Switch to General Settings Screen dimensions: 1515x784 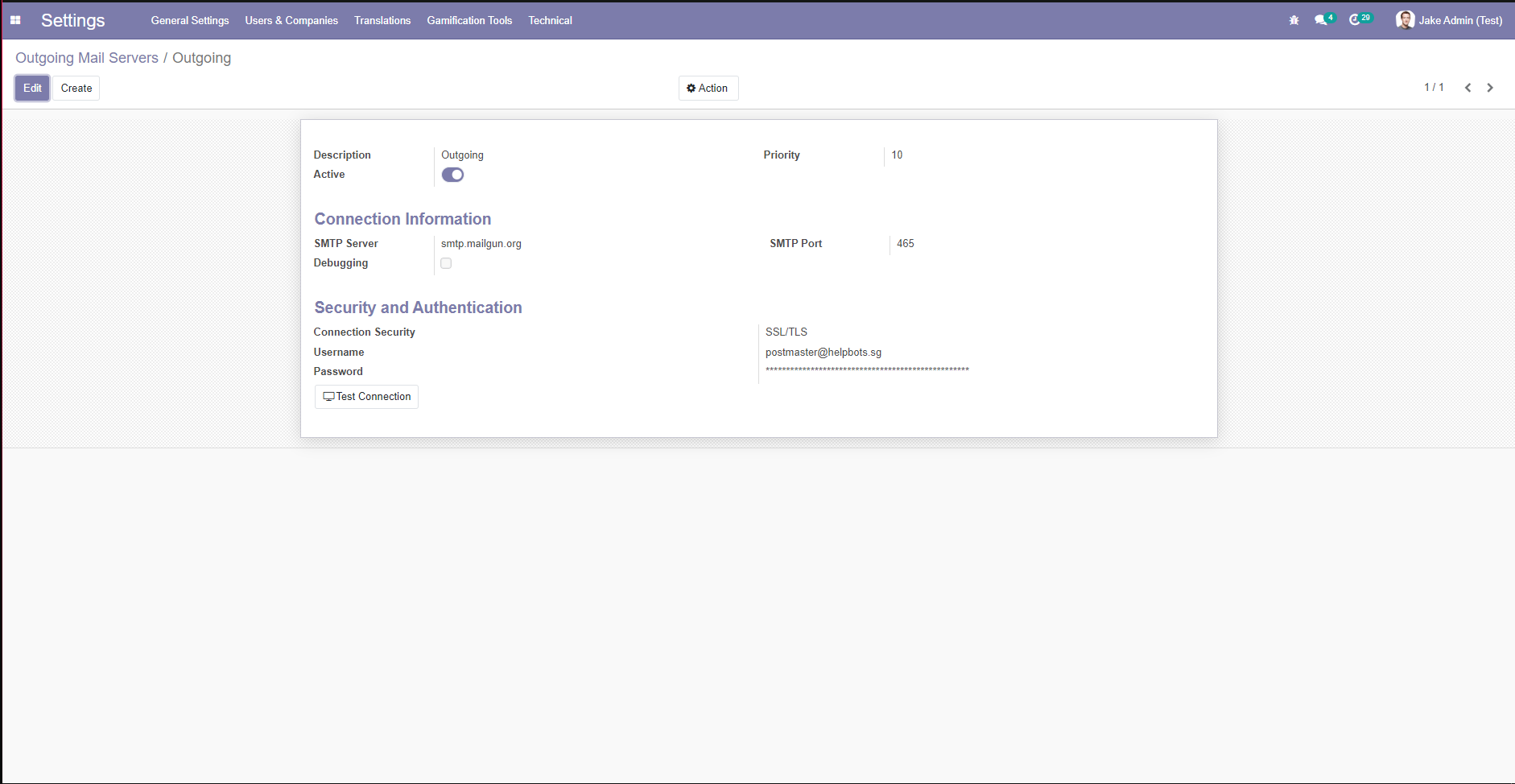coord(190,20)
